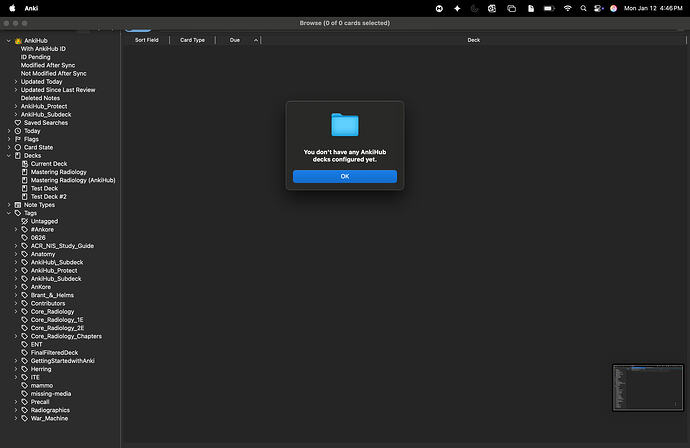The width and height of the screenshot is (690, 448).
Task: Click the Today clock icon
Action: [18, 131]
